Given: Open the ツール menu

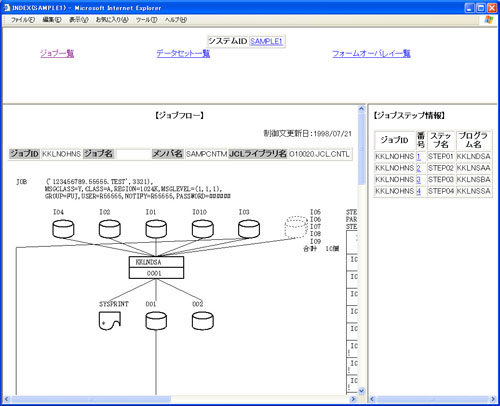Looking at the screenshot, I should coord(146,20).
